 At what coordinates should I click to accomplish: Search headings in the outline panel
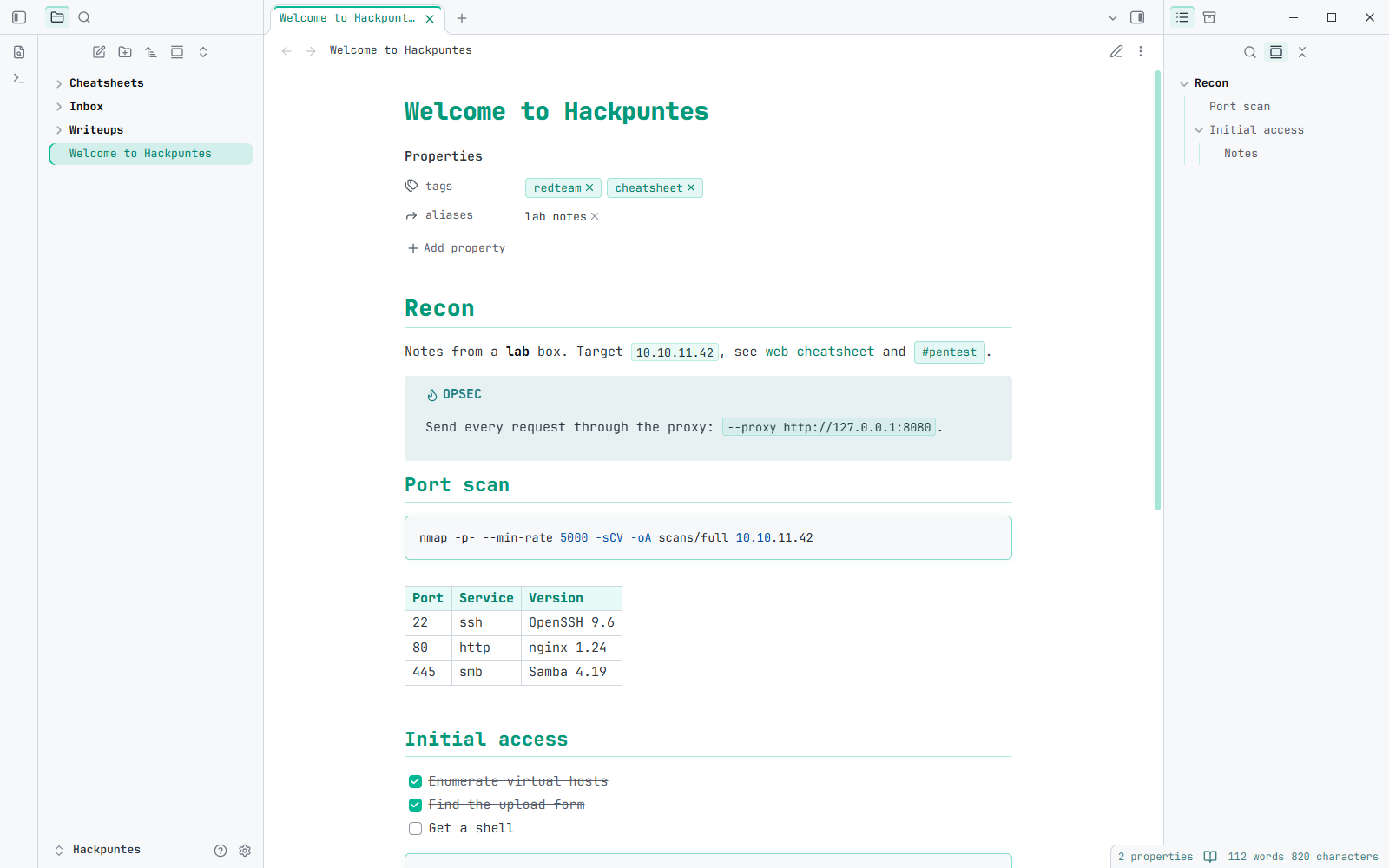pyautogui.click(x=1250, y=52)
